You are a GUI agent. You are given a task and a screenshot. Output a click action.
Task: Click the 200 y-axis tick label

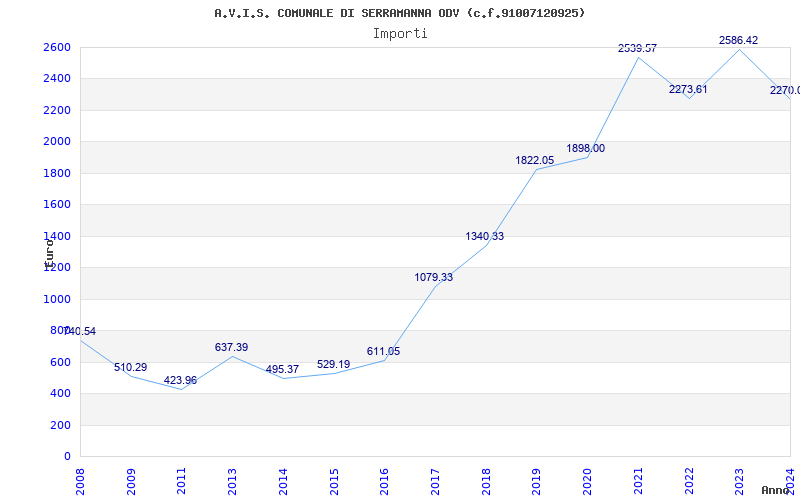point(60,425)
